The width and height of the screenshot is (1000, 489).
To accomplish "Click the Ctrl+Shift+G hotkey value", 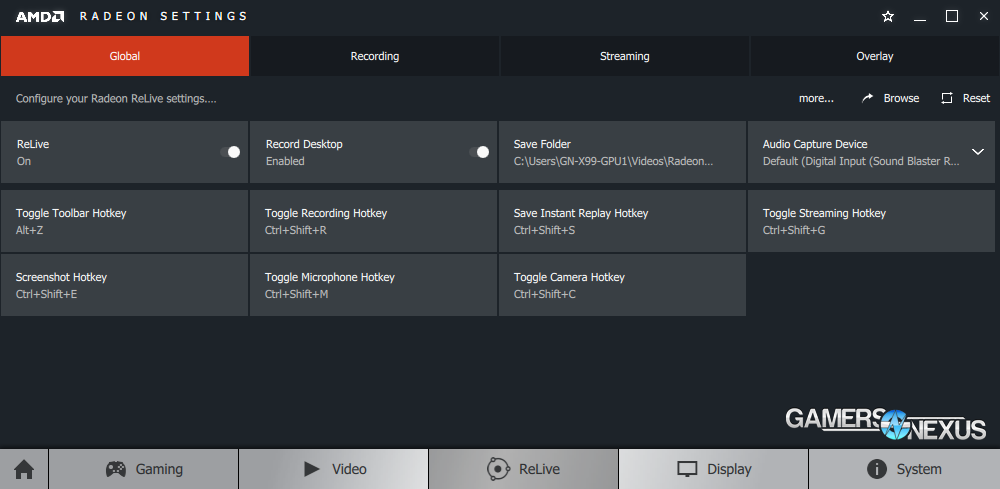I will (794, 230).
